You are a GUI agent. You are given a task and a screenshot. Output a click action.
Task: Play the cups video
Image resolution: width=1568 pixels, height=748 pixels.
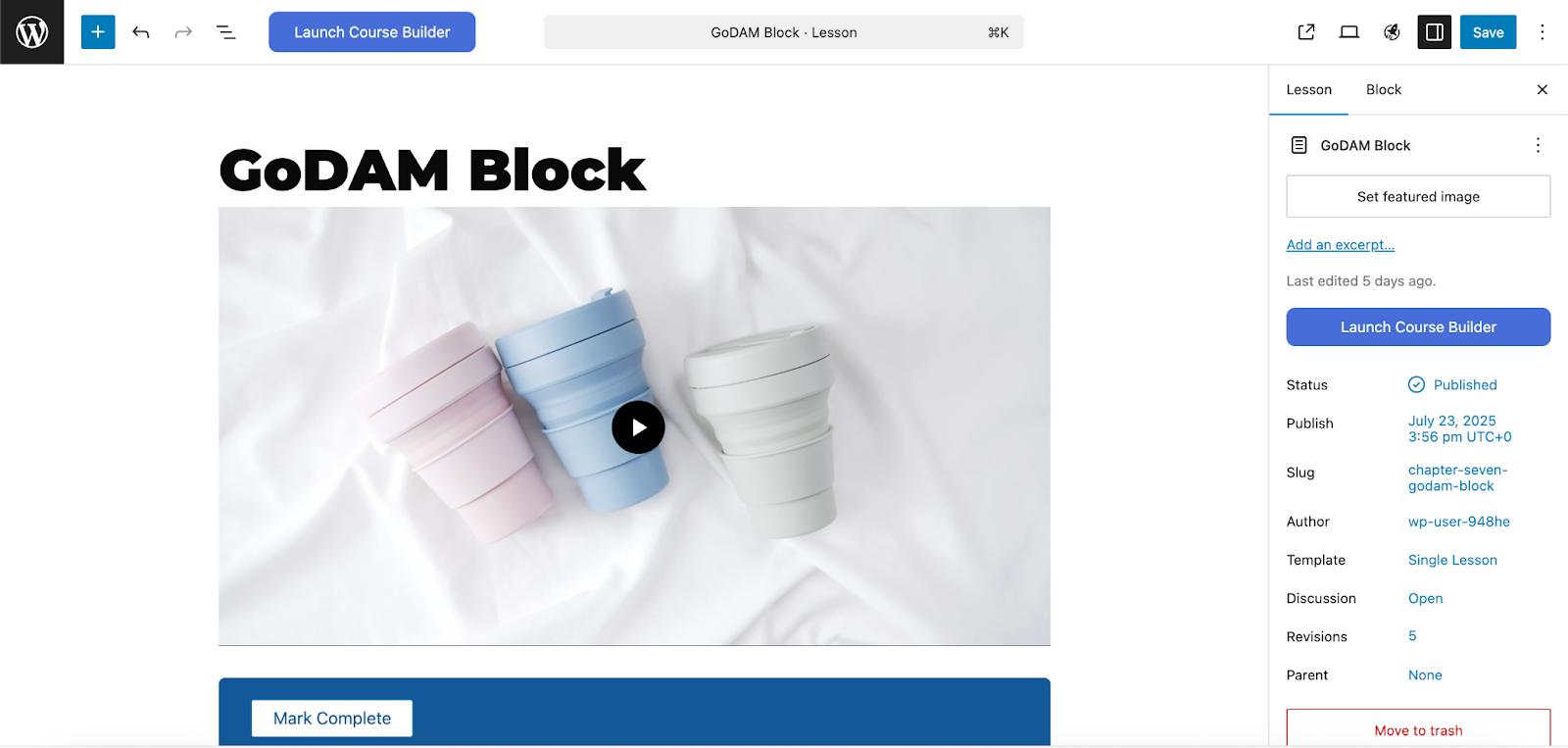click(x=638, y=427)
